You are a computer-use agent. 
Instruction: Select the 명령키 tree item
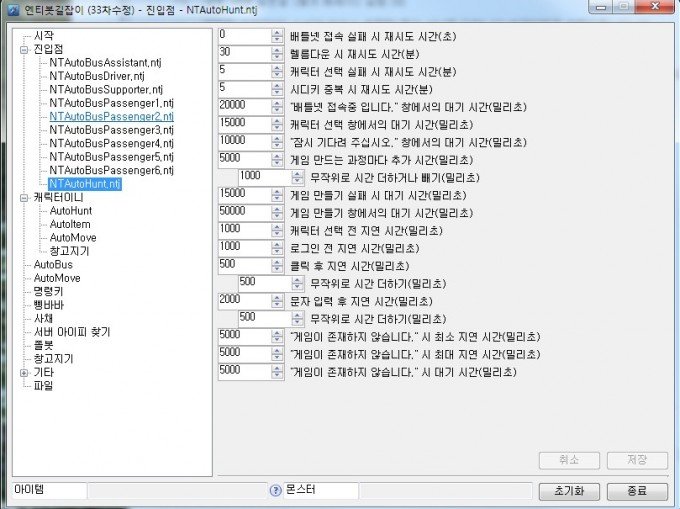(x=49, y=291)
